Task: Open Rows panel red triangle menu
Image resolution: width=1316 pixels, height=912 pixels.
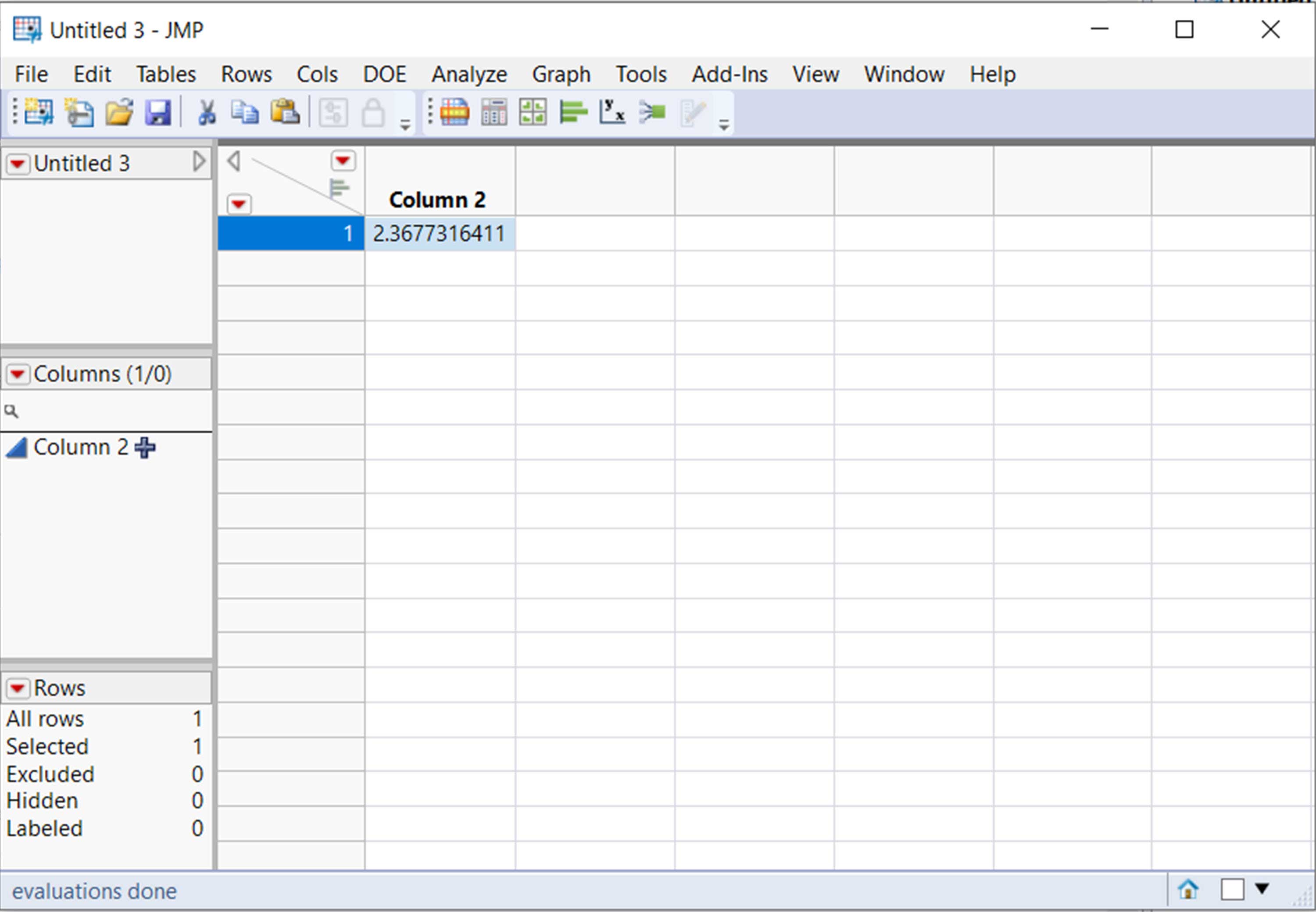Action: click(x=18, y=688)
